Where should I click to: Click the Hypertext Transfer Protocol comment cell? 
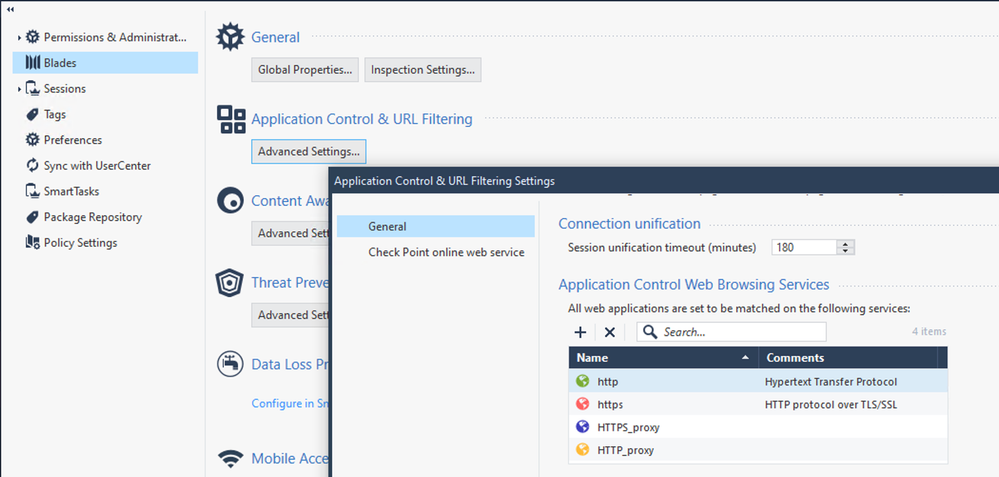(830, 381)
